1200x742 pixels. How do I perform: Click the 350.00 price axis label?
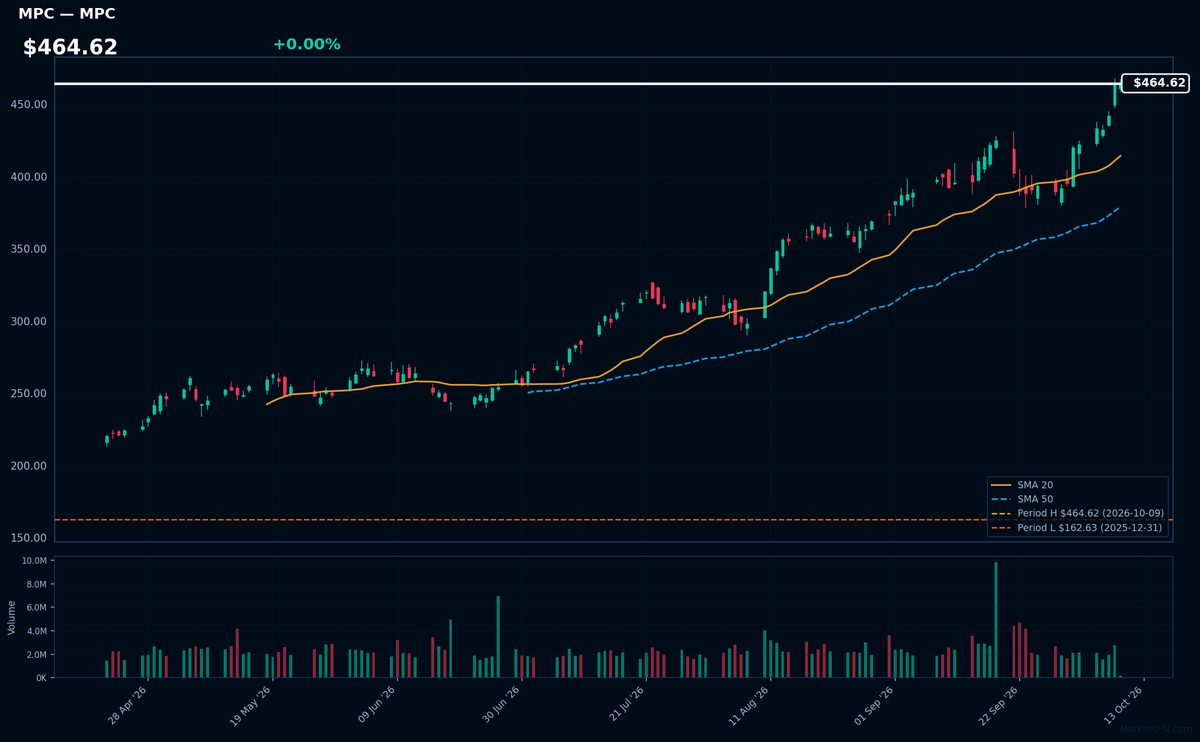pyautogui.click(x=29, y=249)
